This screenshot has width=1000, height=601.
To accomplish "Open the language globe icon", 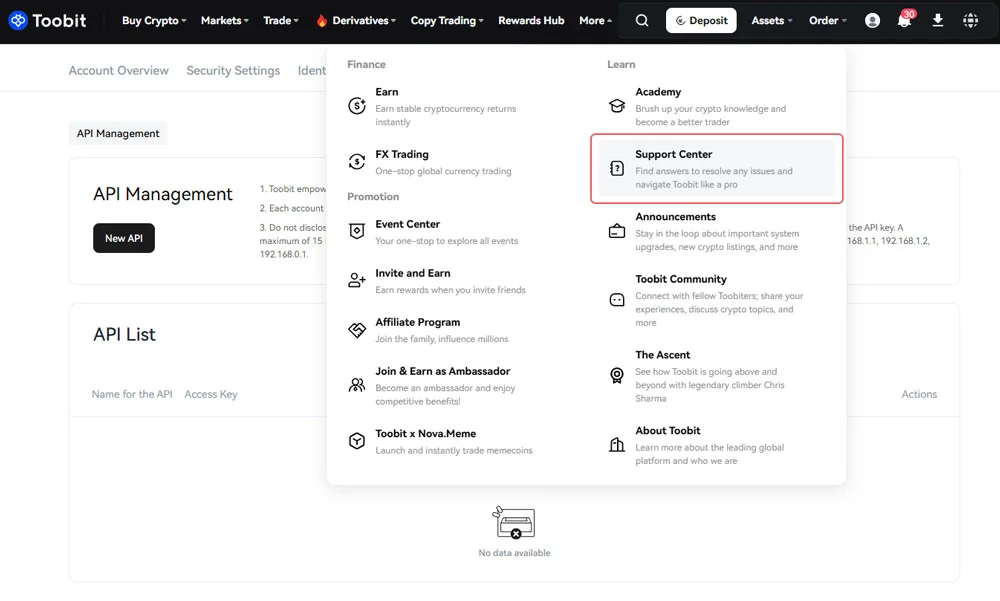I will click(970, 20).
